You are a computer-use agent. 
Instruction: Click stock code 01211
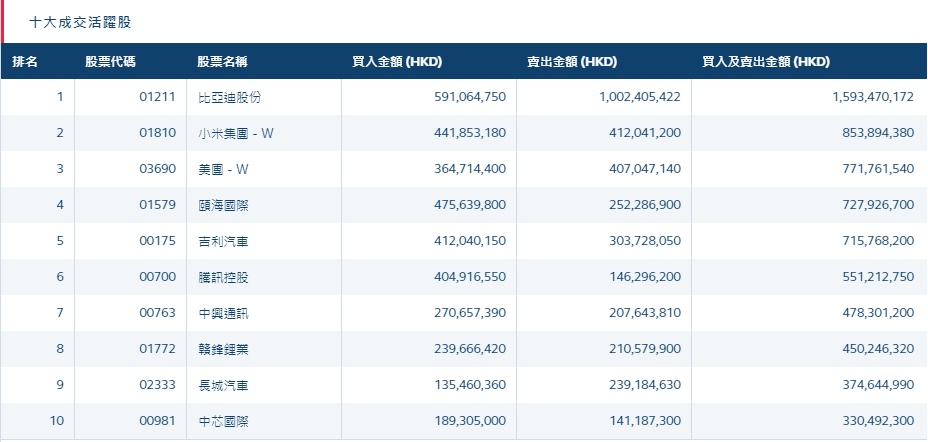[158, 97]
